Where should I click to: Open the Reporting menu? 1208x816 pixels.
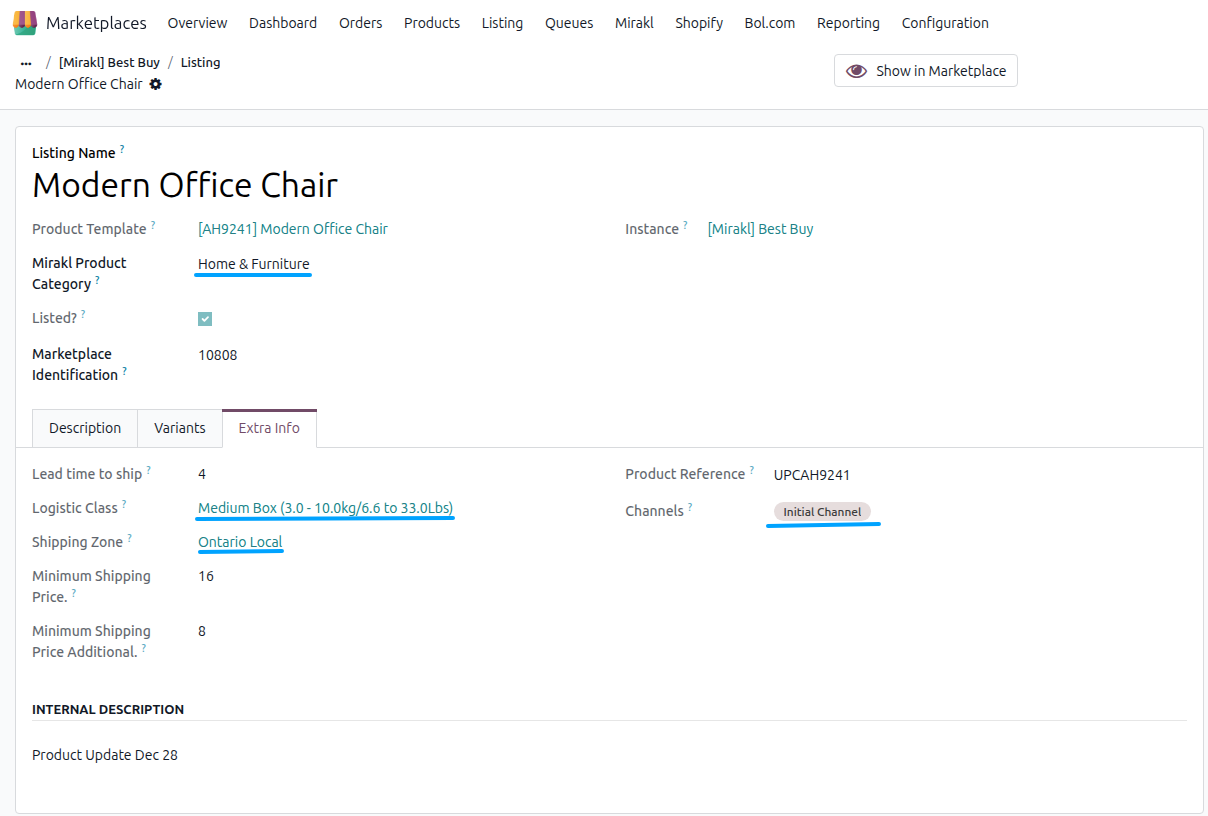[848, 22]
